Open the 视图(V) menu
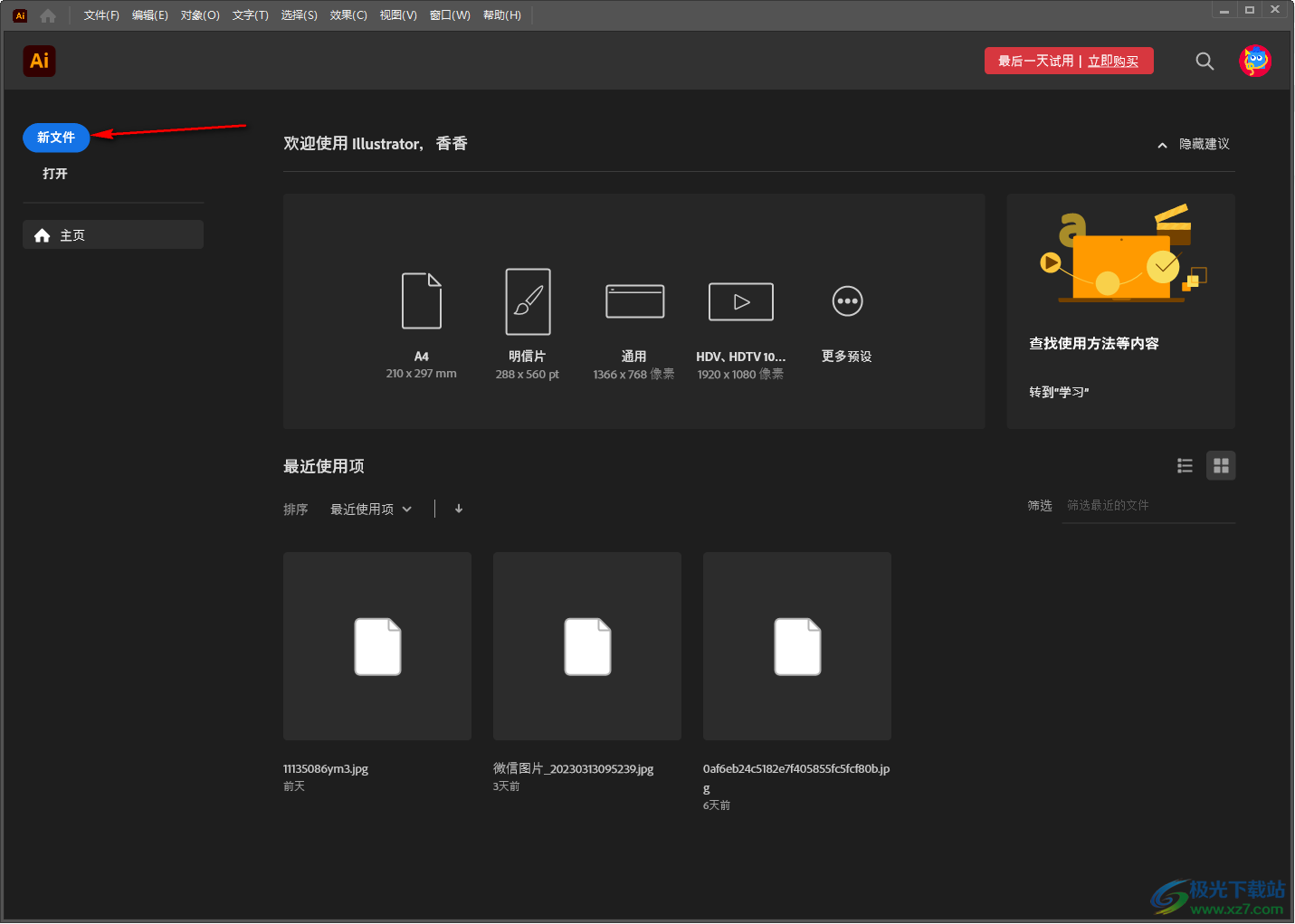This screenshot has height=924, width=1295. pyautogui.click(x=398, y=15)
